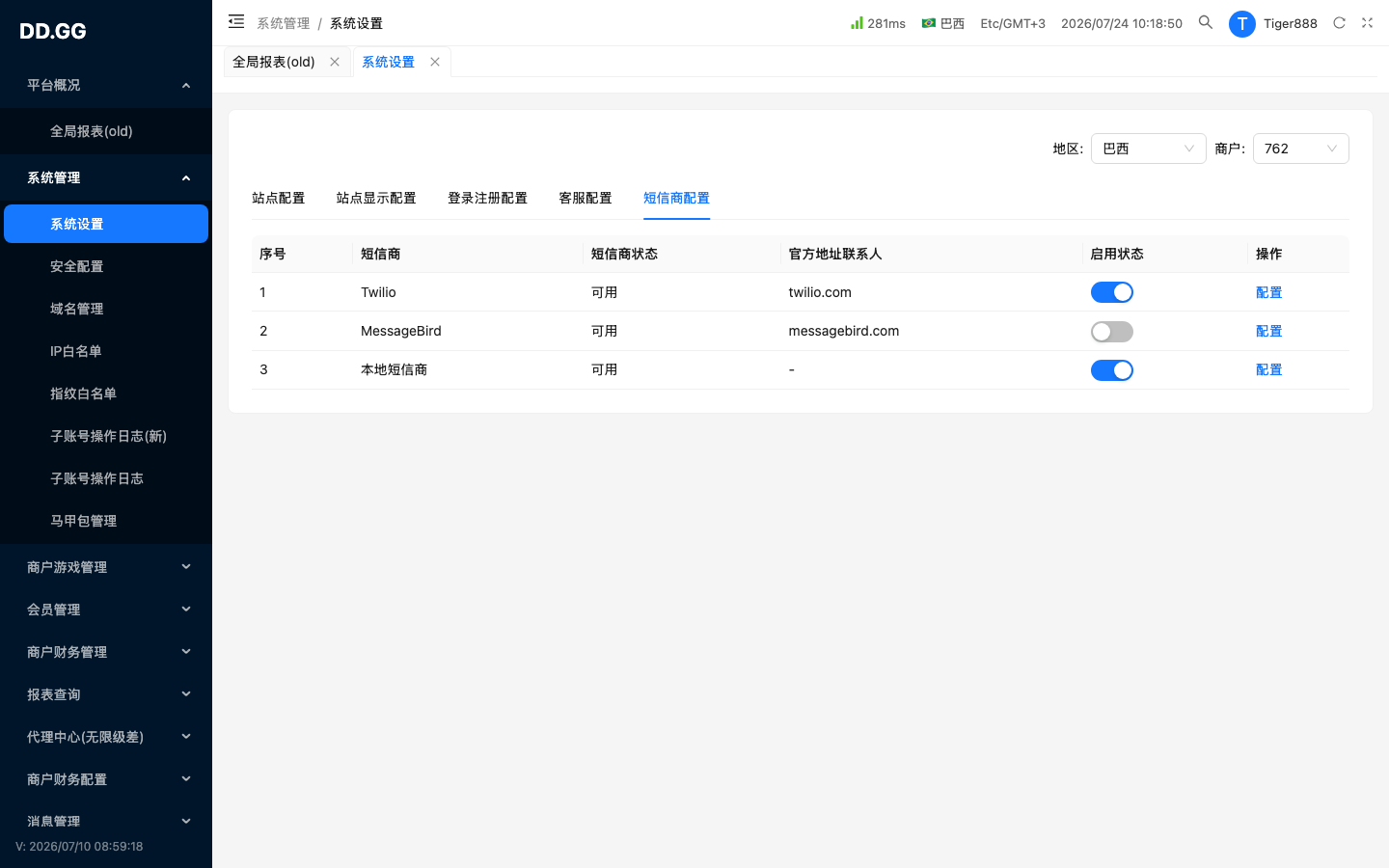Viewport: 1389px width, 868px height.
Task: Disable the Twilio SMS provider switch
Action: 1112,292
